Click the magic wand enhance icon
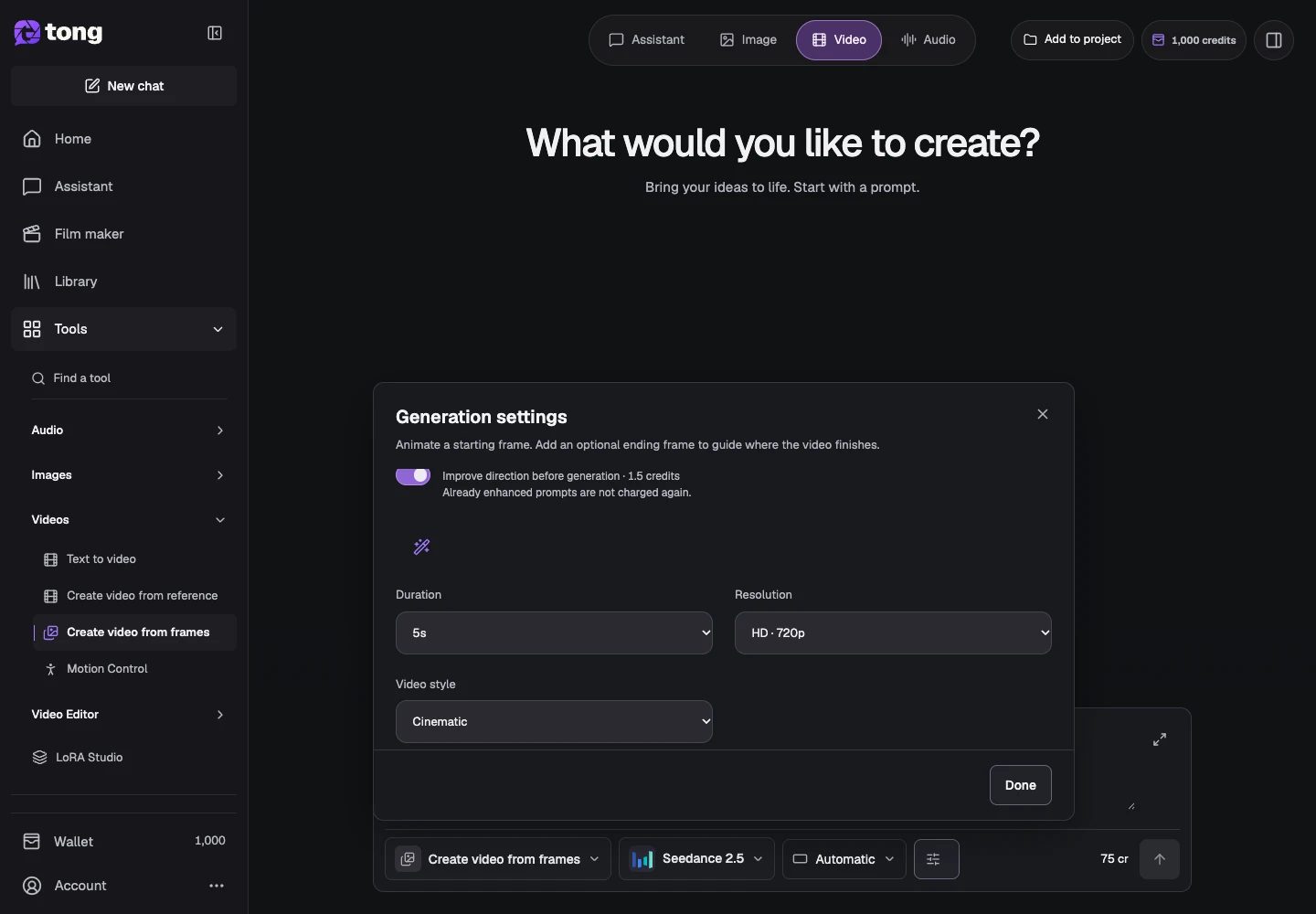 pyautogui.click(x=421, y=547)
